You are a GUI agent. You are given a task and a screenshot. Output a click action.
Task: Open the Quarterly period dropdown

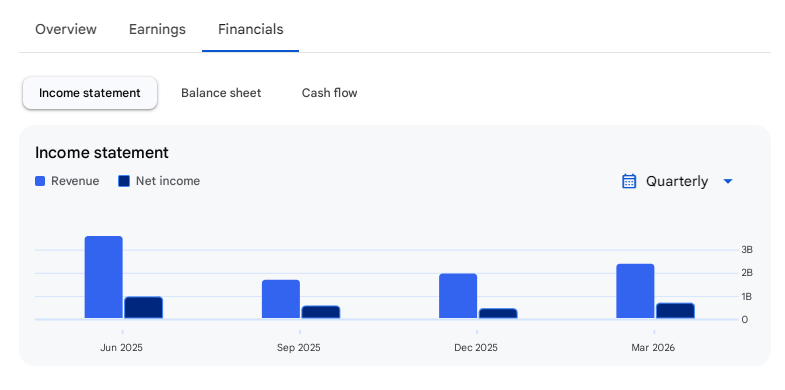(677, 181)
